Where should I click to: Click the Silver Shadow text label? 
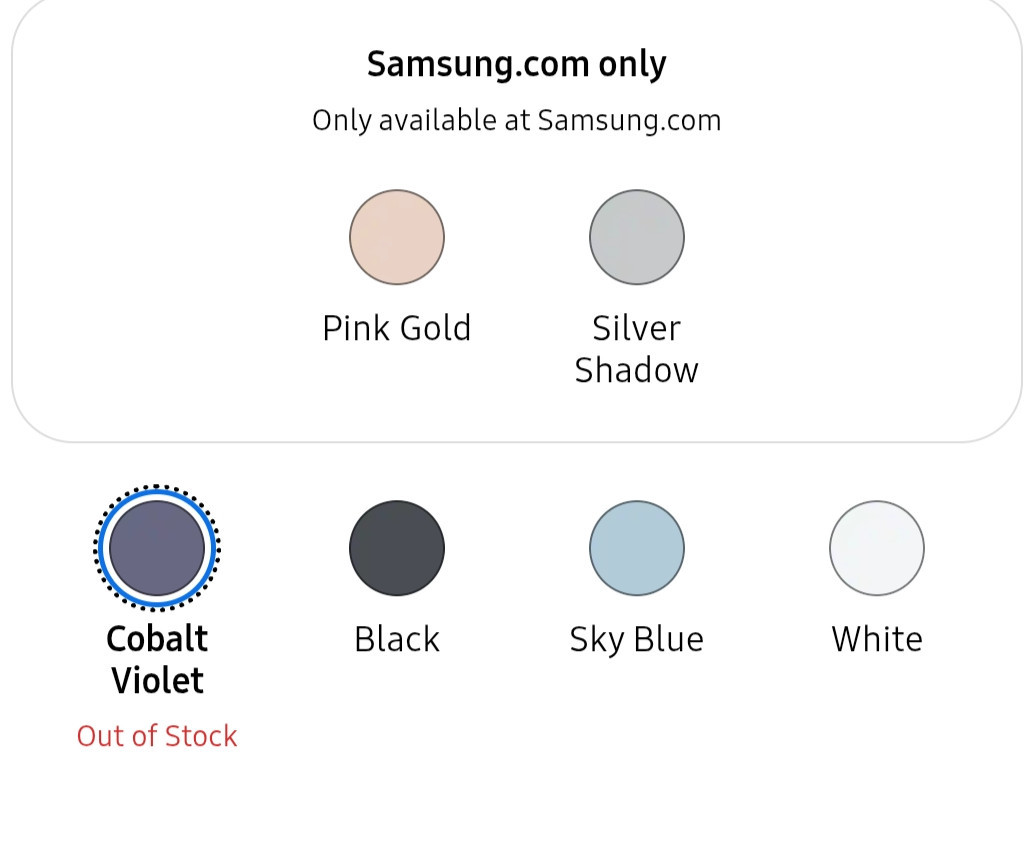[636, 349]
